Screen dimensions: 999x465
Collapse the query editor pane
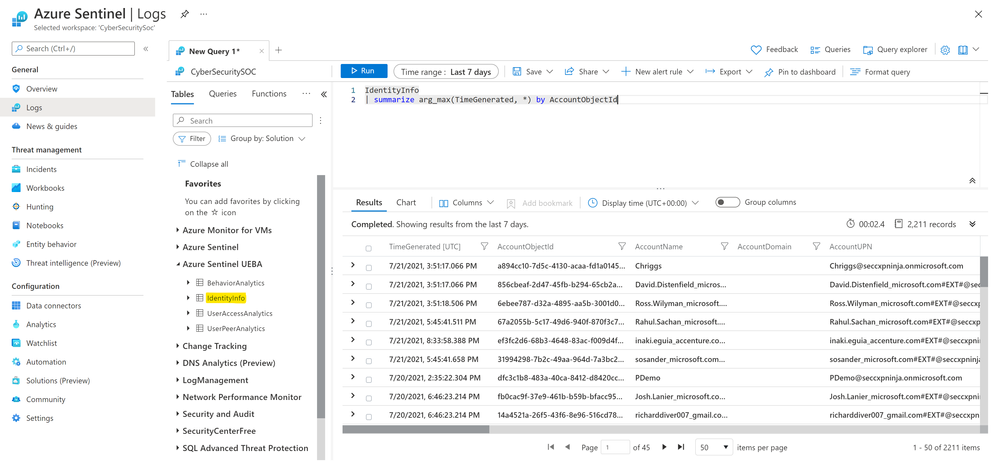[x=972, y=181]
